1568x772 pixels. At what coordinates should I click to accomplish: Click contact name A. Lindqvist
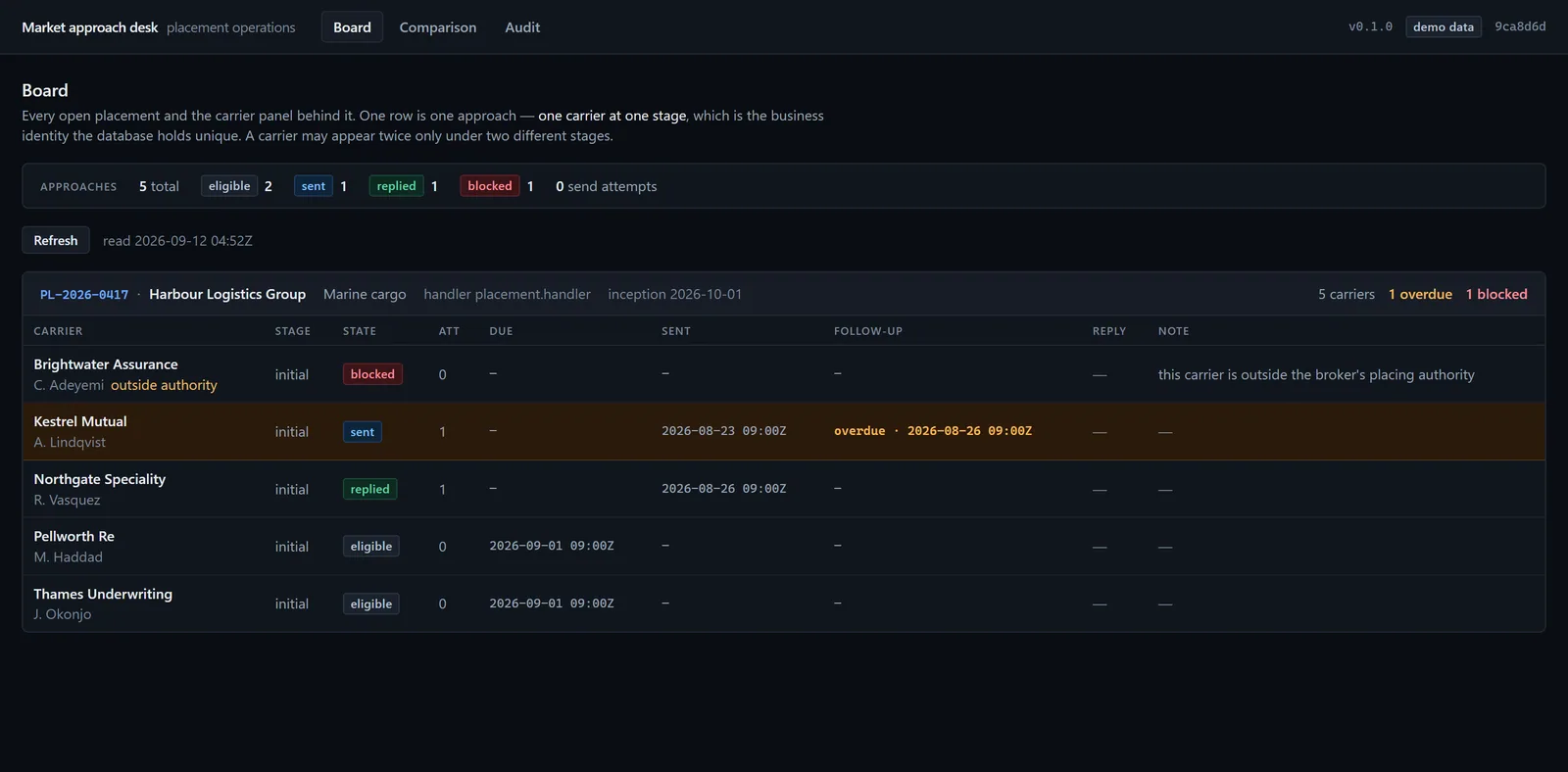point(70,442)
